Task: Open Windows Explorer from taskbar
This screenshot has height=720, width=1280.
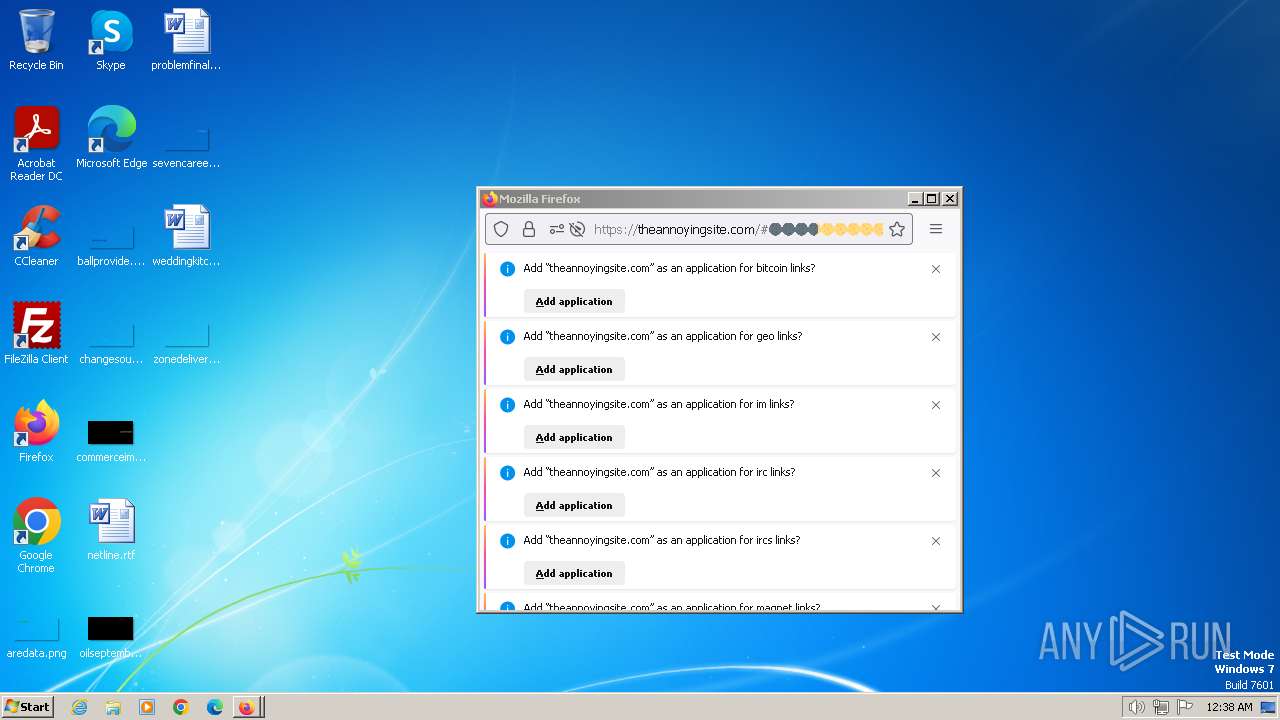Action: click(x=113, y=707)
